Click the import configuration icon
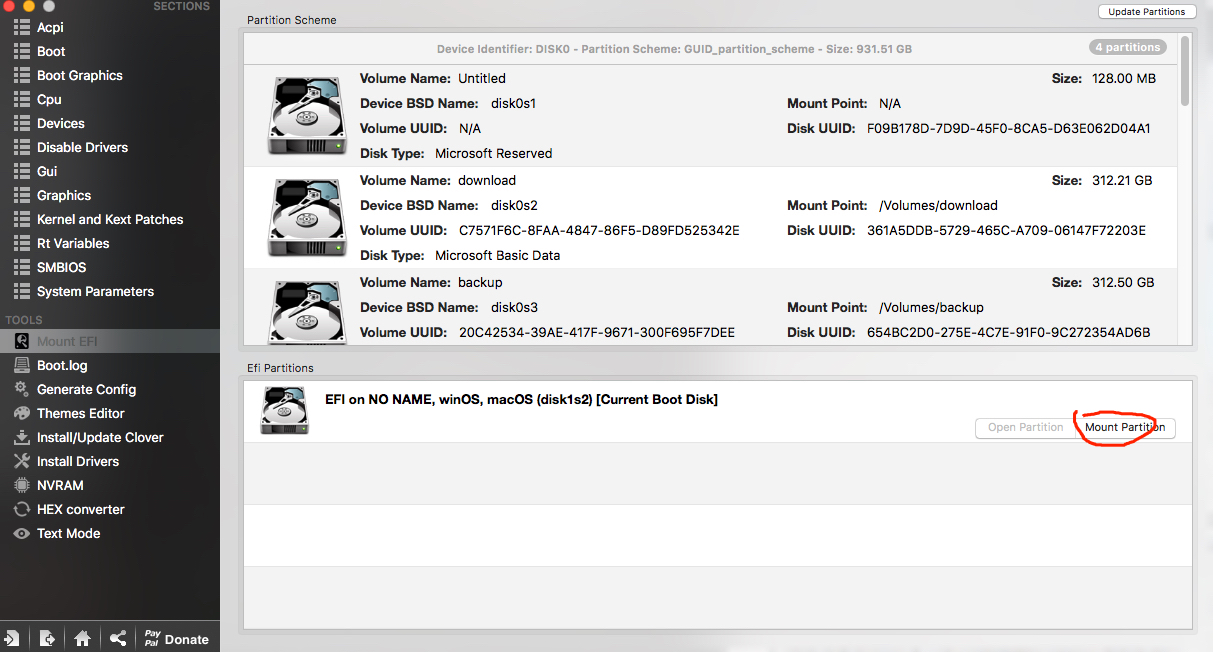 pos(12,638)
